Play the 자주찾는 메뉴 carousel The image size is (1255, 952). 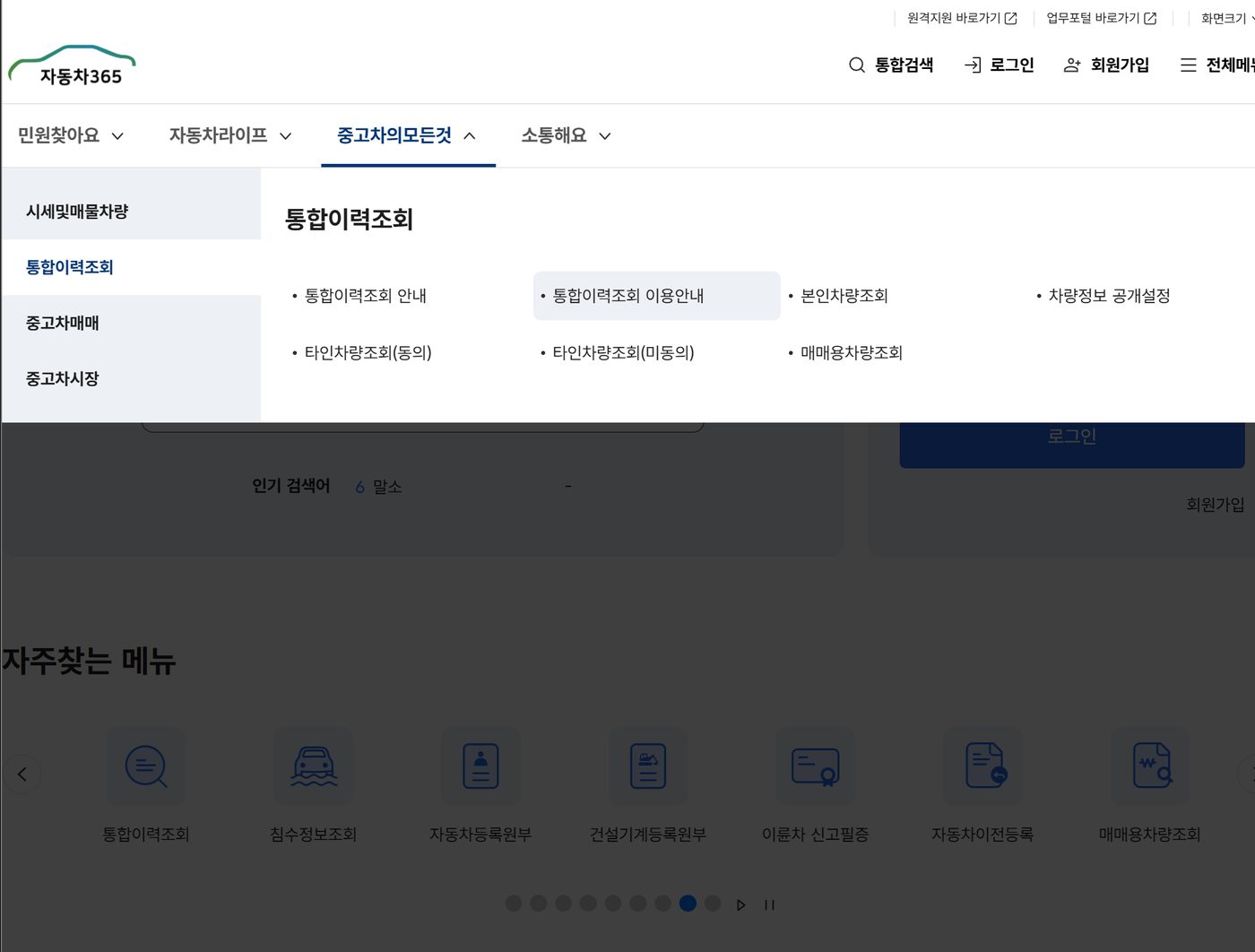click(740, 904)
